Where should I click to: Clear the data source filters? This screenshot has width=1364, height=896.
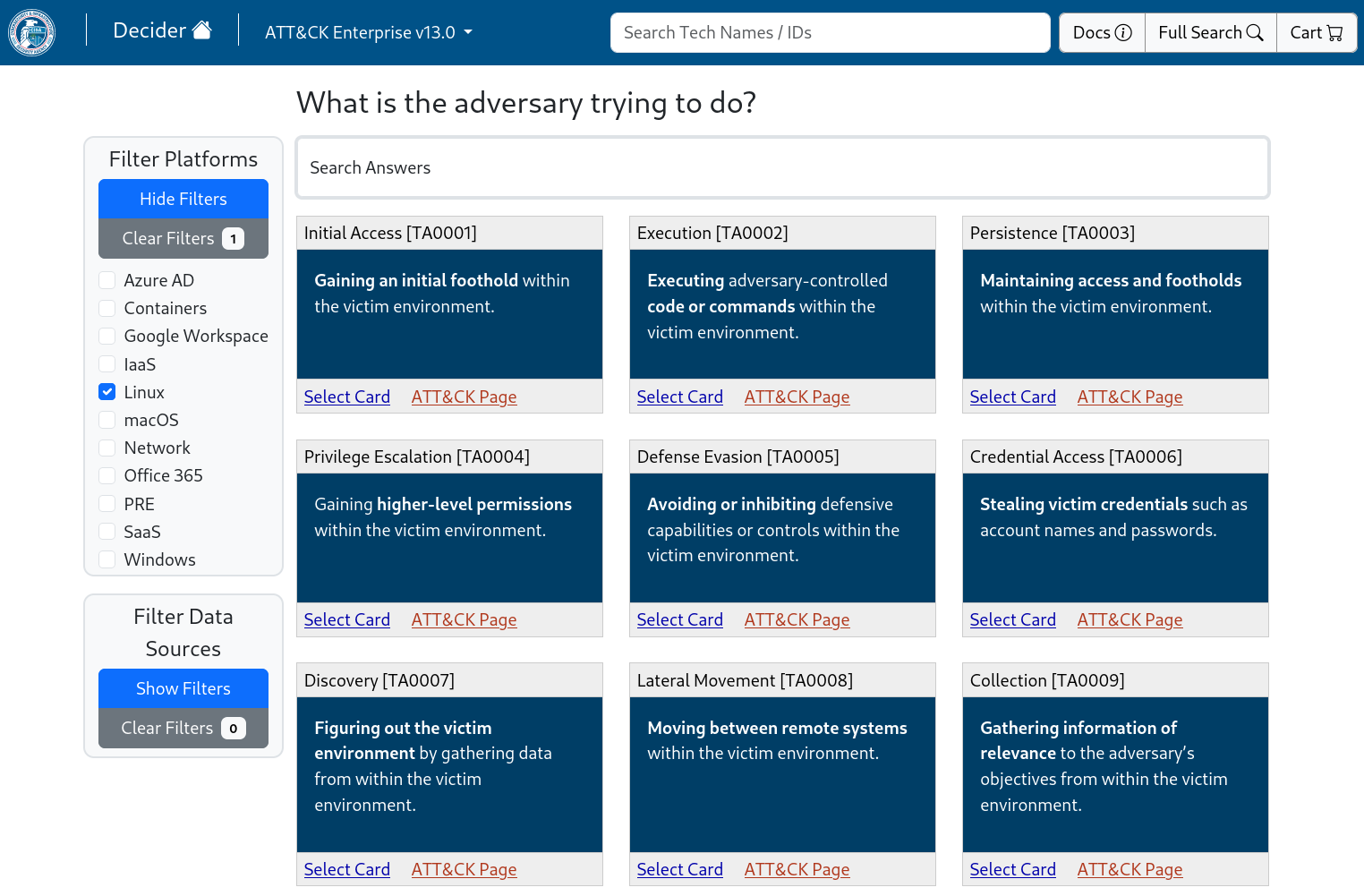183,729
